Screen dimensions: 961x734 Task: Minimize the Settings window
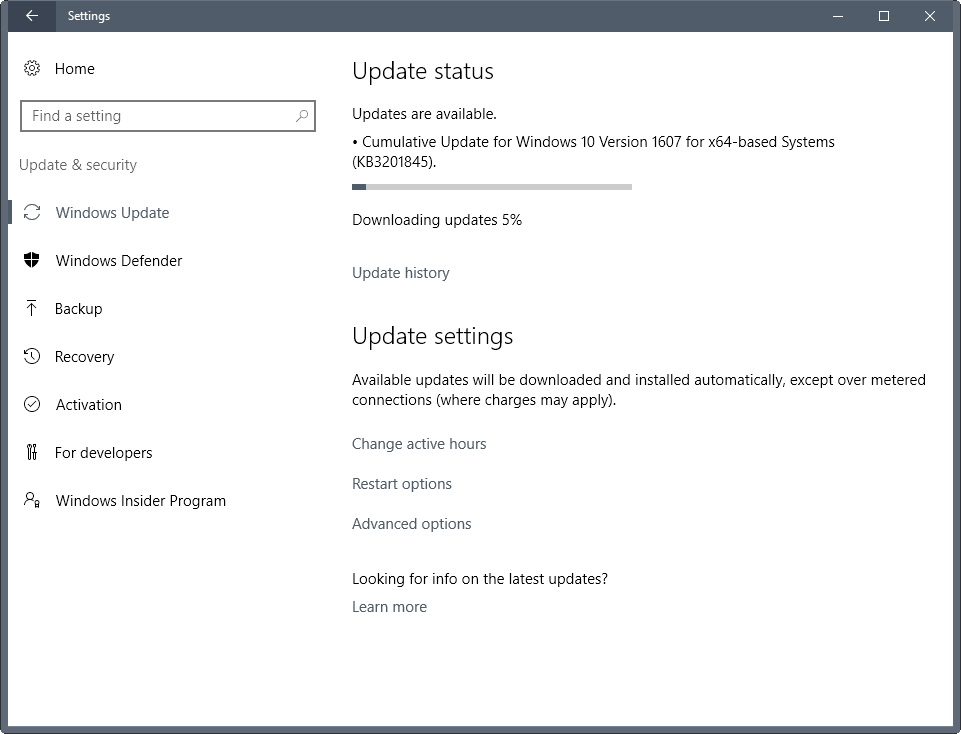838,16
